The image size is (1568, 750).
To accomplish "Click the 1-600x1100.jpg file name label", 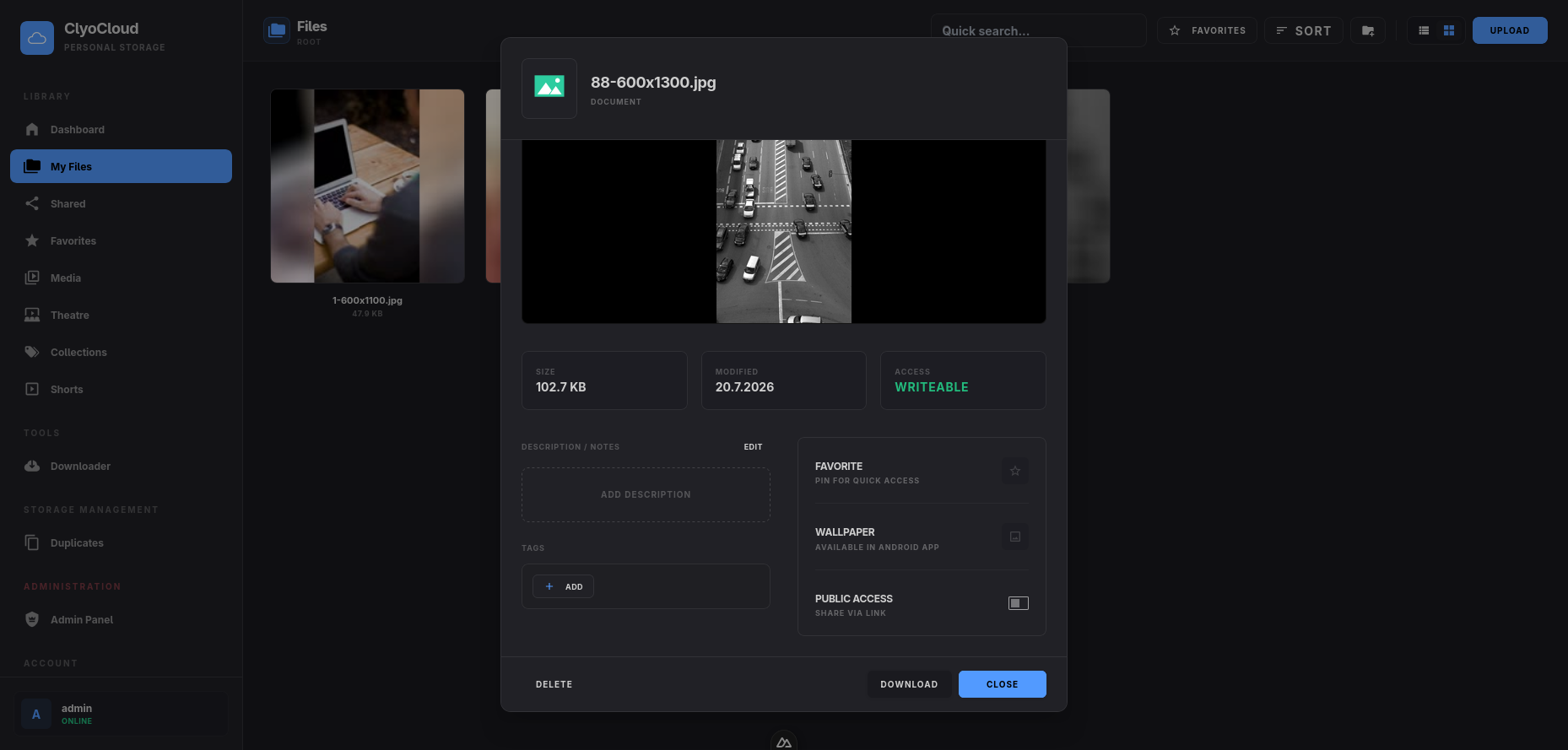I will pyautogui.click(x=367, y=300).
